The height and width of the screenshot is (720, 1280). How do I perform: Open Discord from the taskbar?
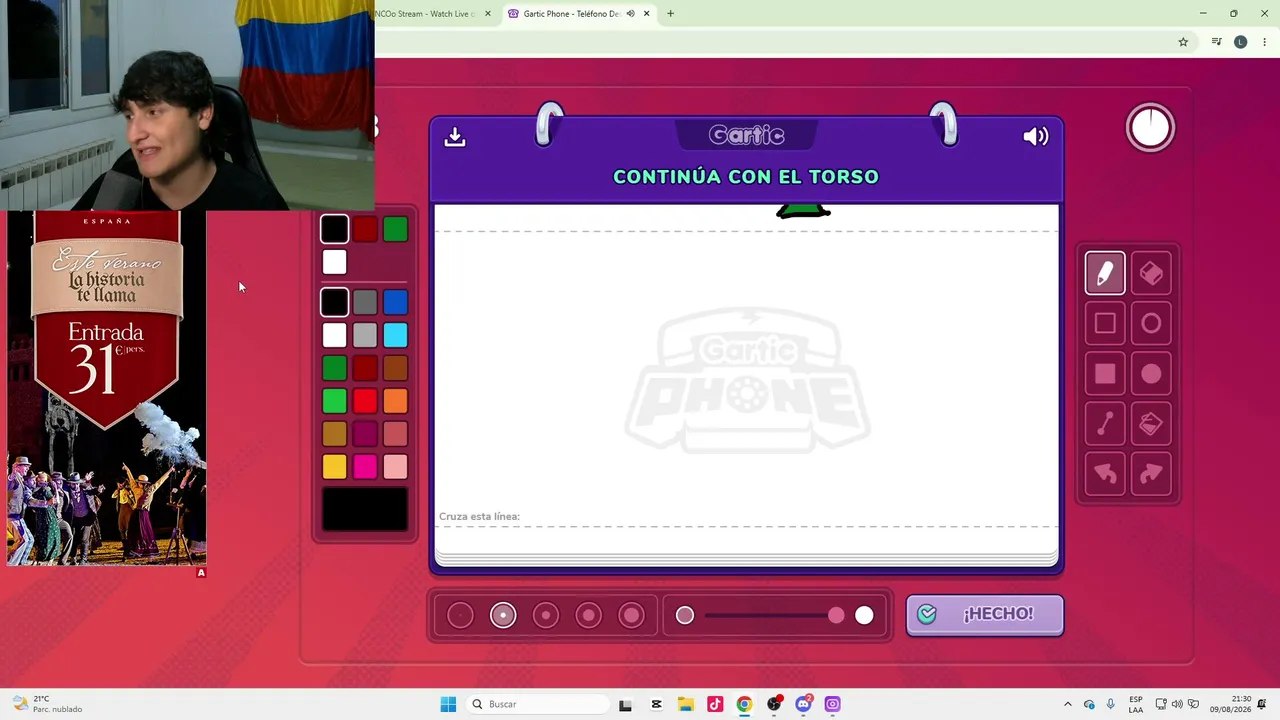click(803, 704)
